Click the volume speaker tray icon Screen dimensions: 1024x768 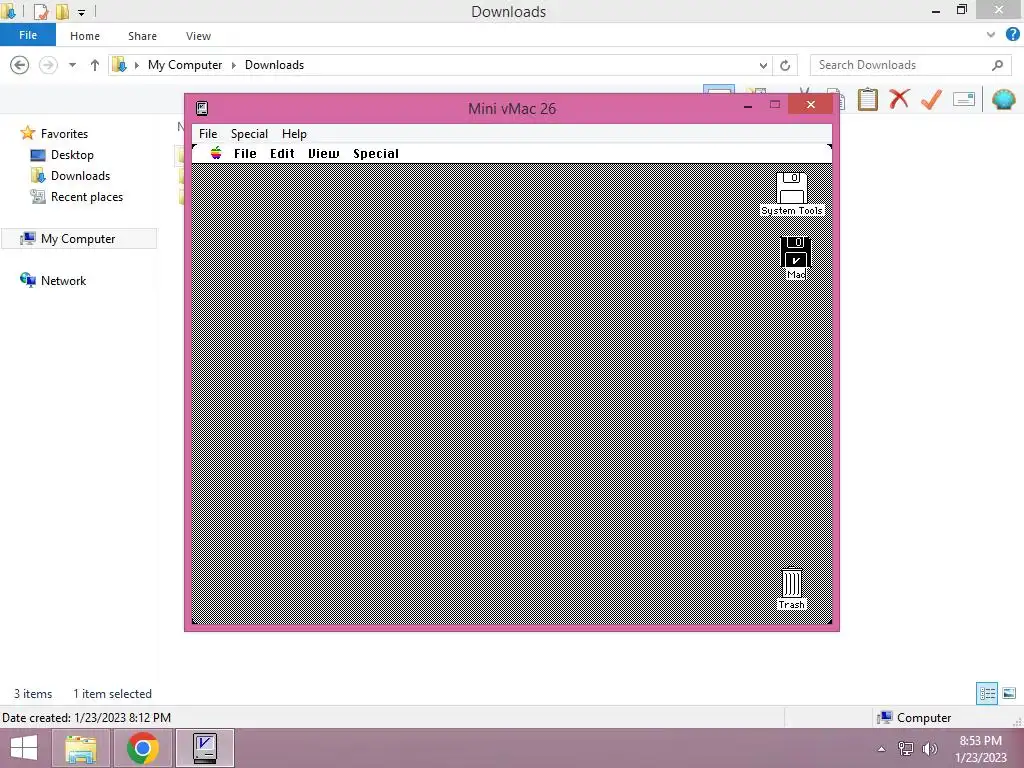(929, 748)
